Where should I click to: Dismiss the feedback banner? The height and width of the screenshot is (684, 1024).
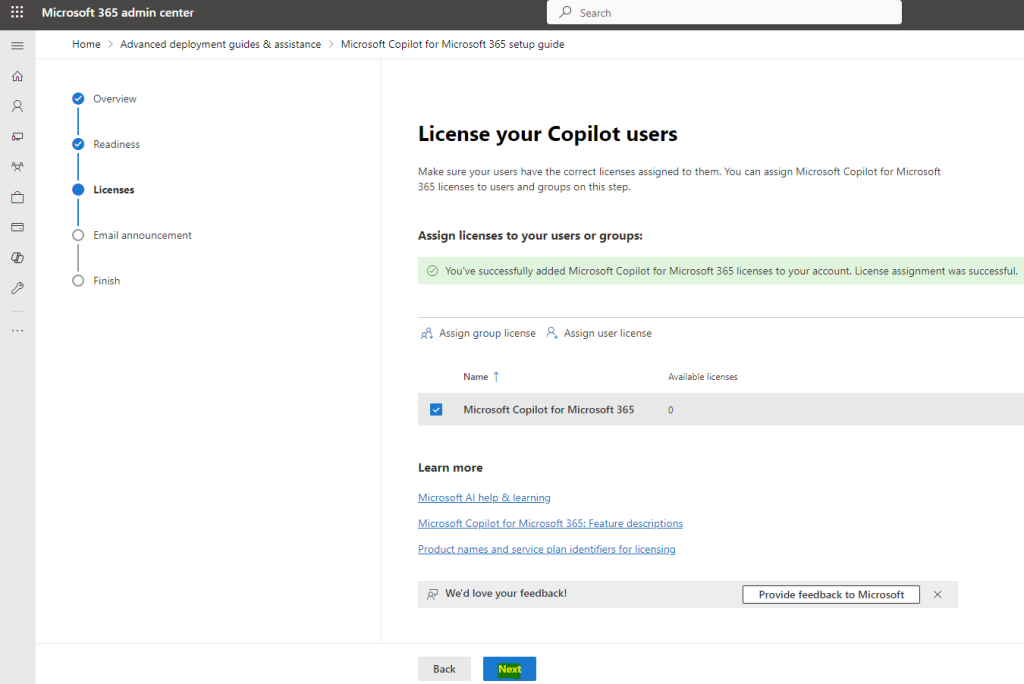(x=937, y=594)
